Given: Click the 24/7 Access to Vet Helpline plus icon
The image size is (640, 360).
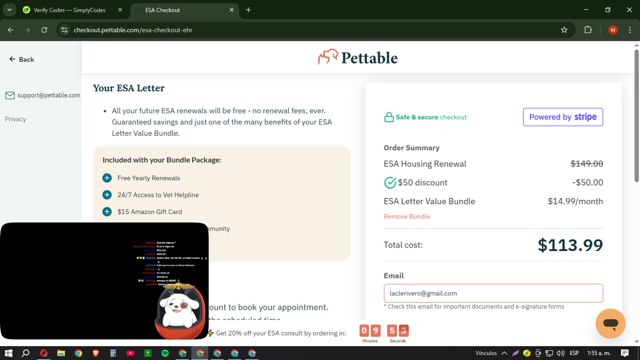Looking at the screenshot, I should tap(107, 195).
